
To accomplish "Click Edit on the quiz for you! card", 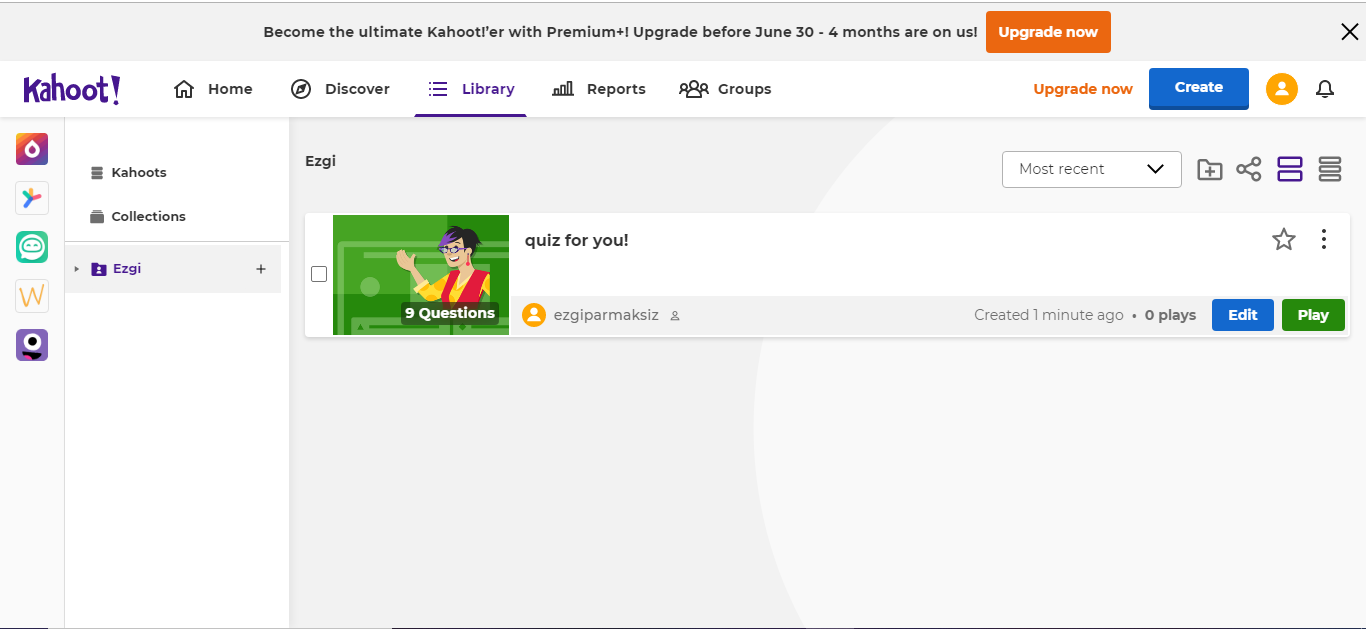I will tap(1243, 315).
